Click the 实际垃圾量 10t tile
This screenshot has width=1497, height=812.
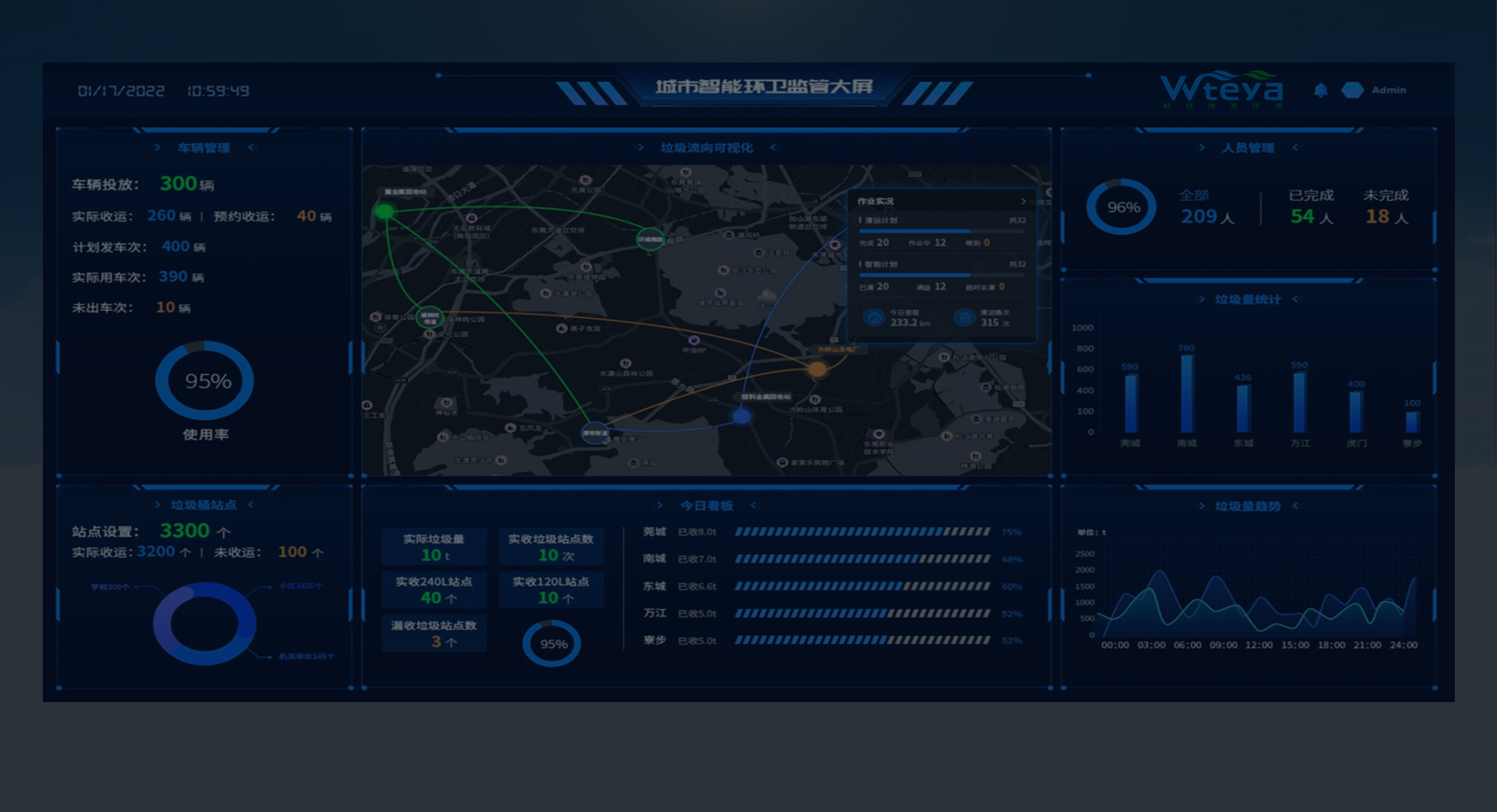[434, 547]
